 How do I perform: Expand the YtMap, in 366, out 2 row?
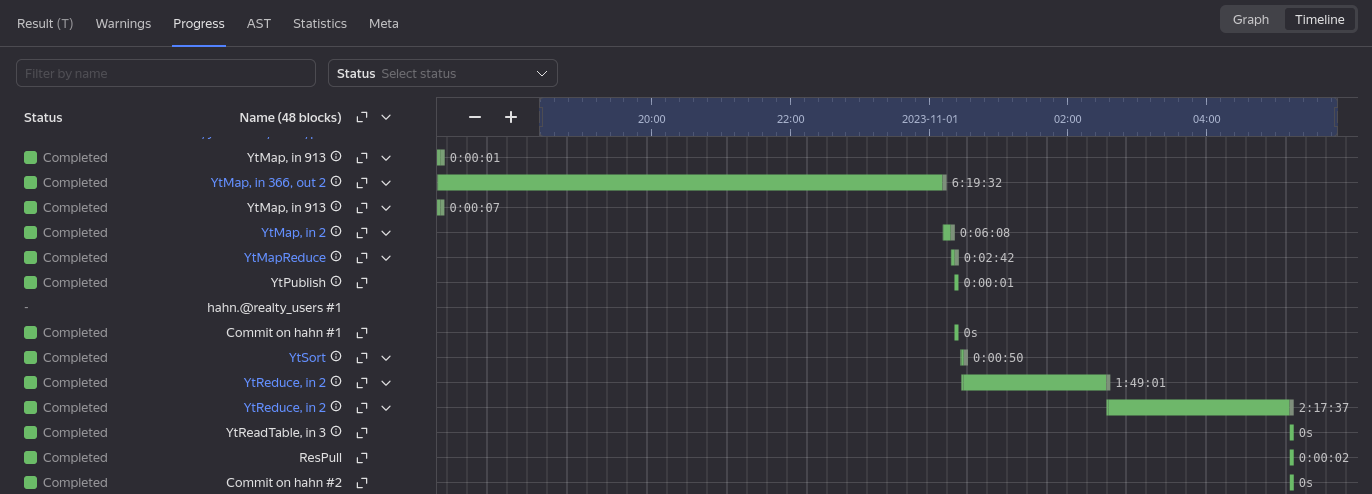click(386, 183)
